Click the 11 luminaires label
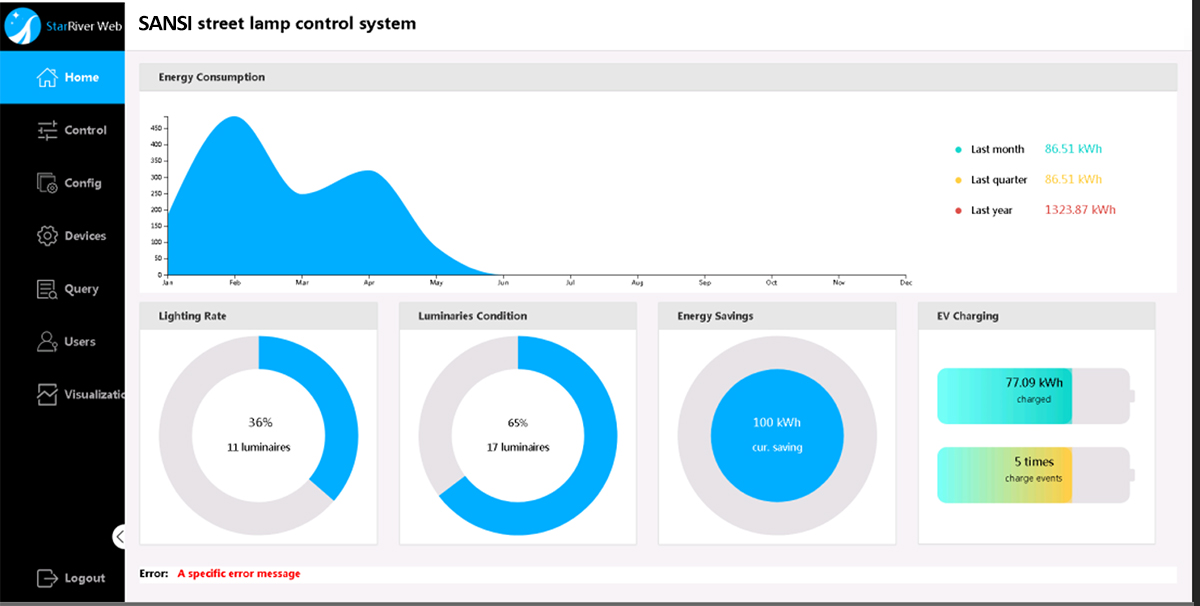The width and height of the screenshot is (1200, 606). 258,447
